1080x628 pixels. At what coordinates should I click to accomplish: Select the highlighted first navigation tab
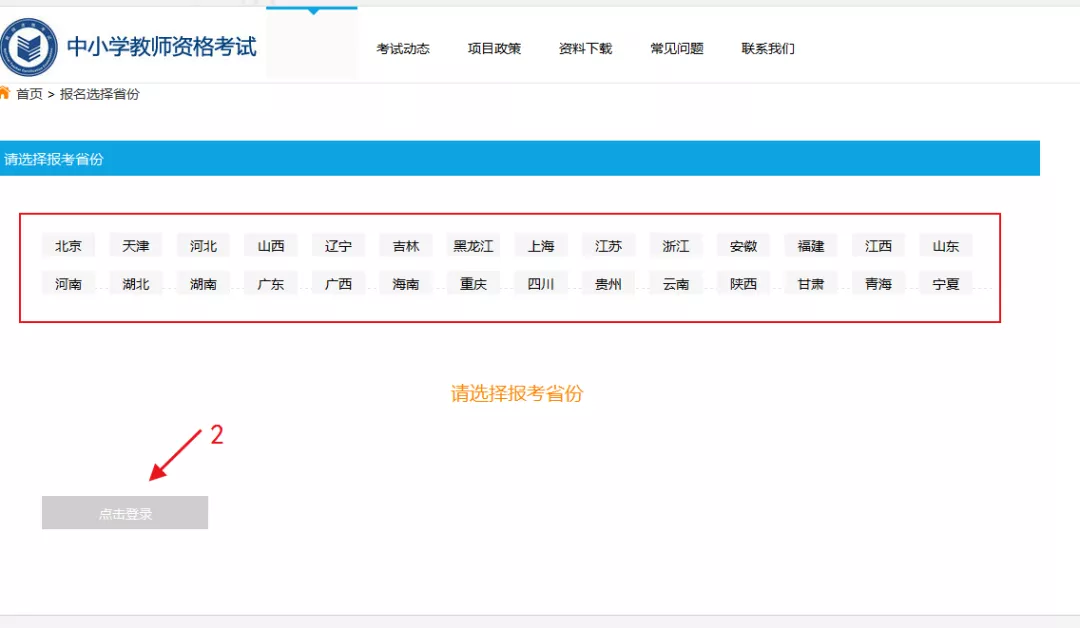click(x=312, y=44)
